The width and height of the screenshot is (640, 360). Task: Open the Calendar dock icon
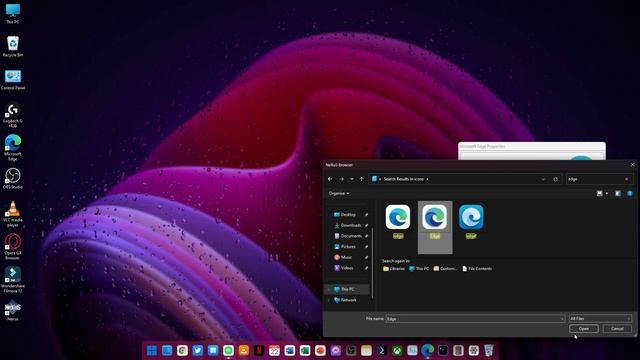(x=274, y=350)
